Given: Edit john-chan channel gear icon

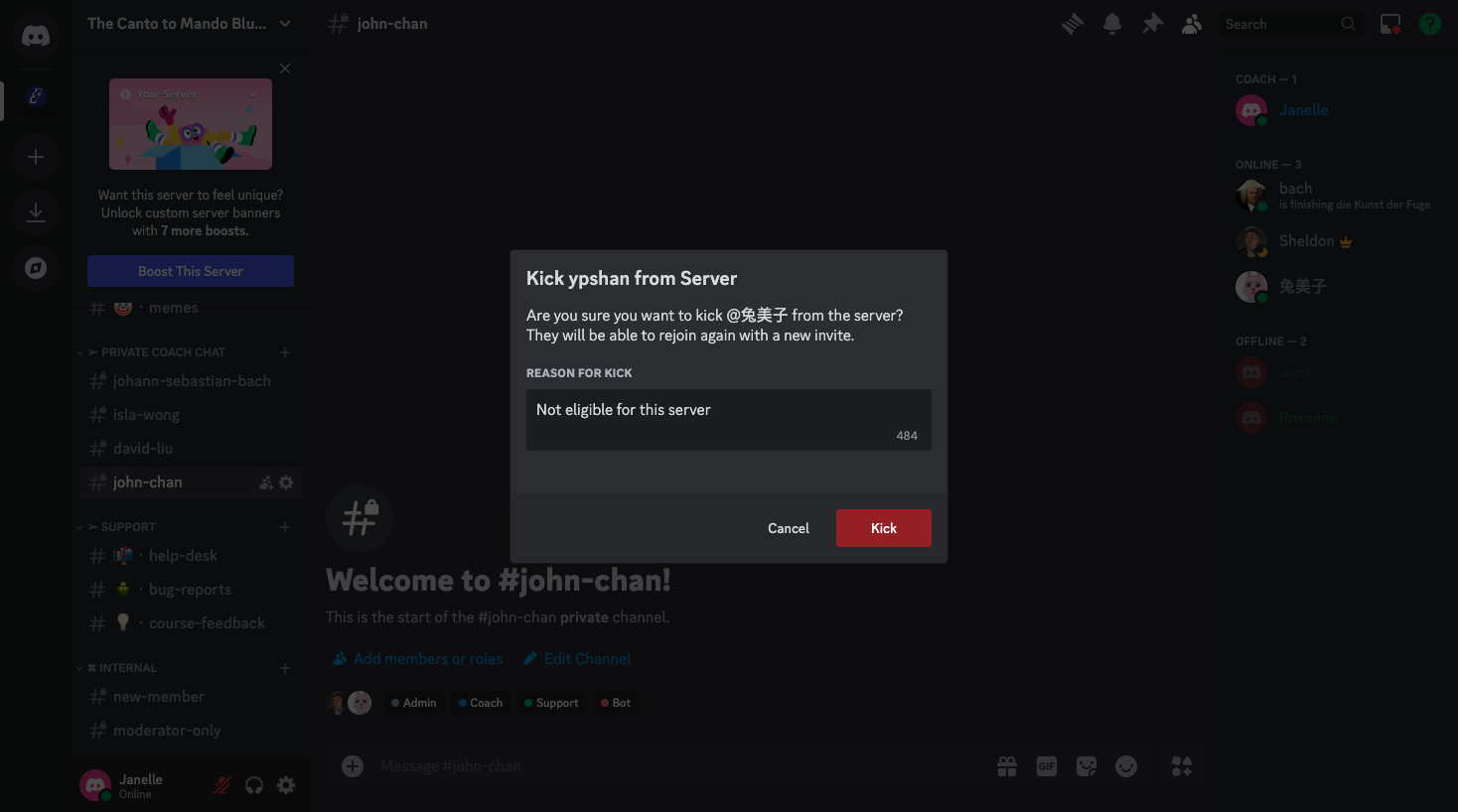Looking at the screenshot, I should [x=286, y=482].
